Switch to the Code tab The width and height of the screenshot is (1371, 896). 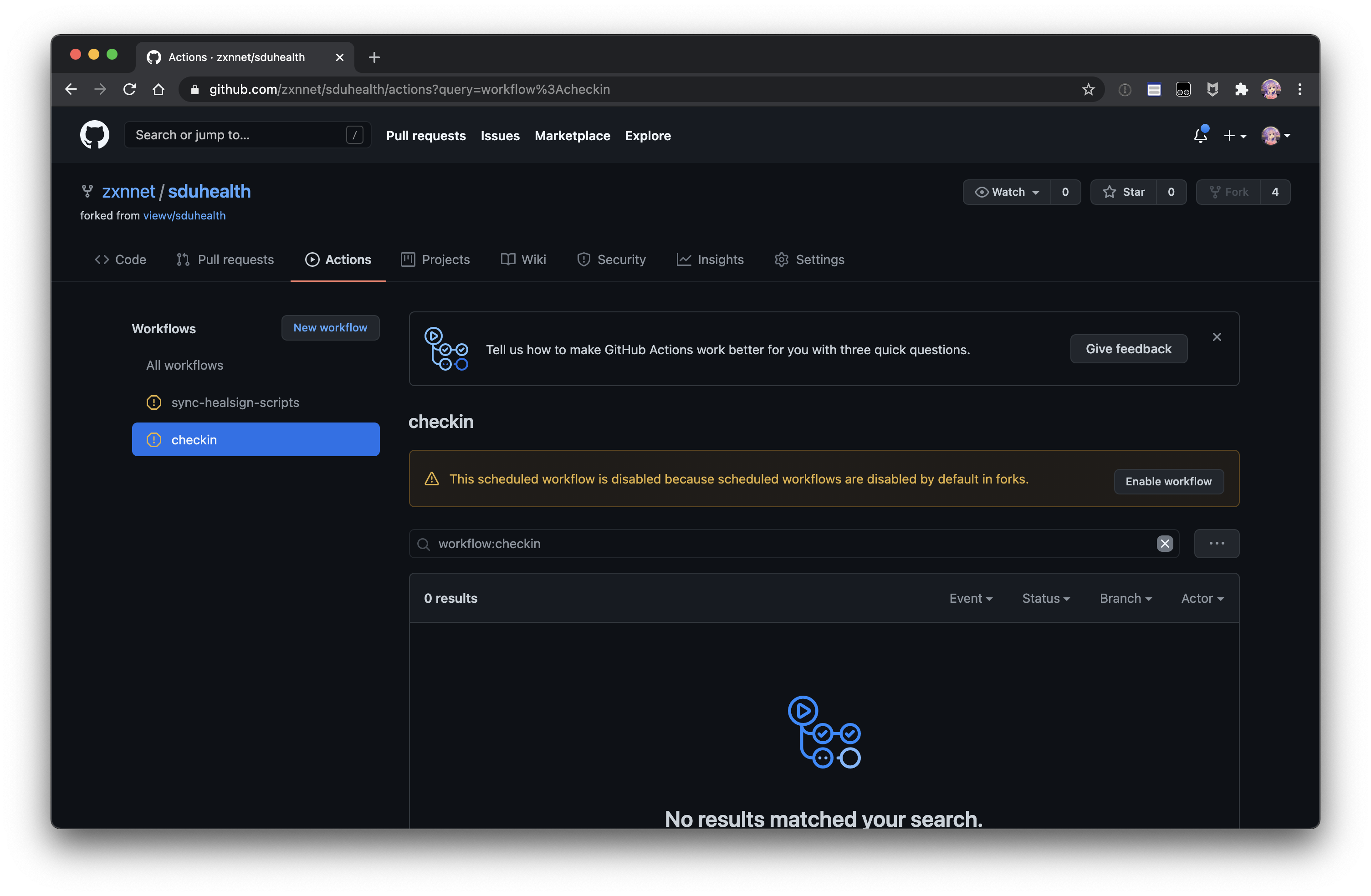[x=120, y=259]
